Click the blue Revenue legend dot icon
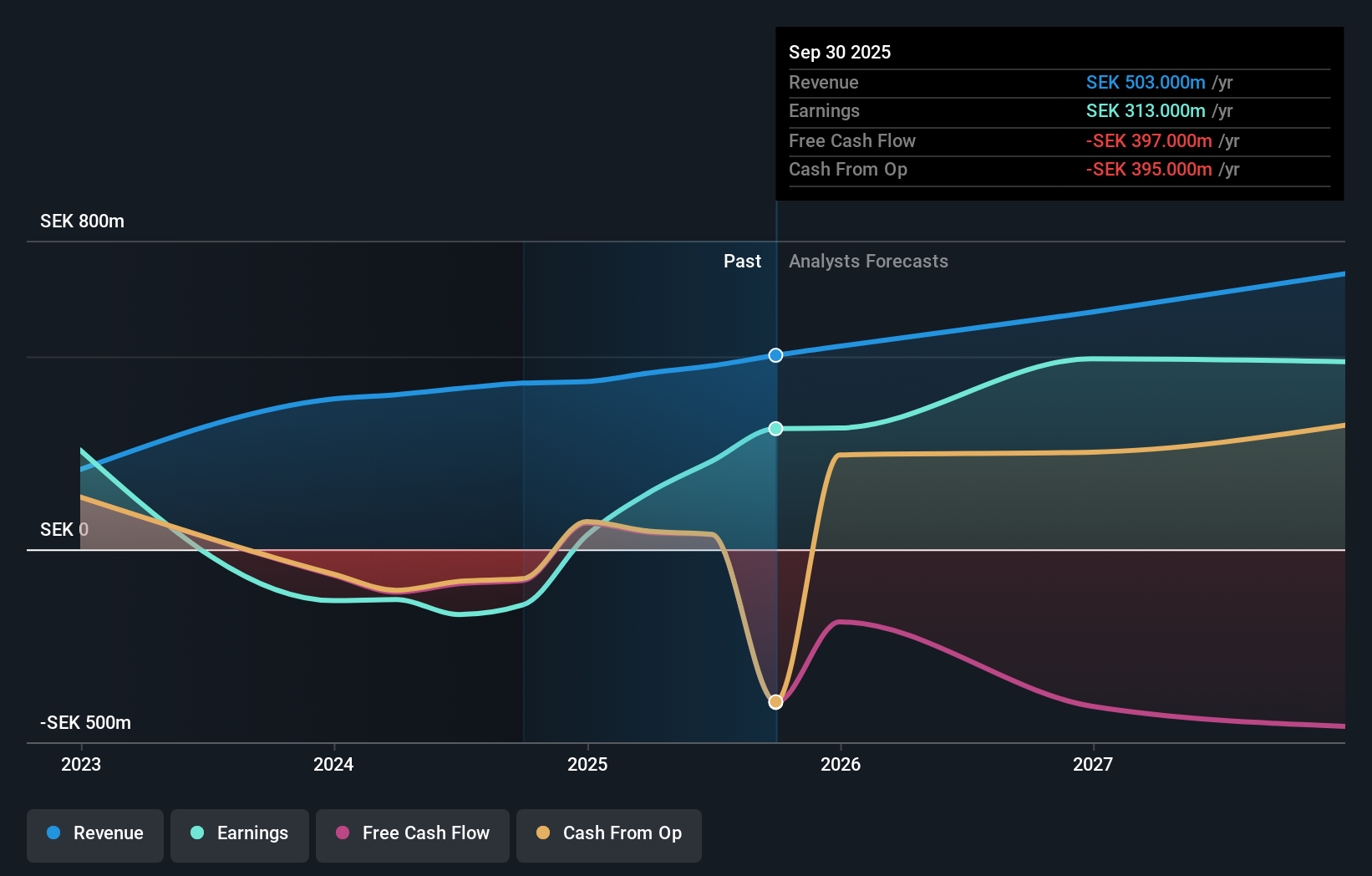This screenshot has width=1372, height=876. tap(52, 833)
